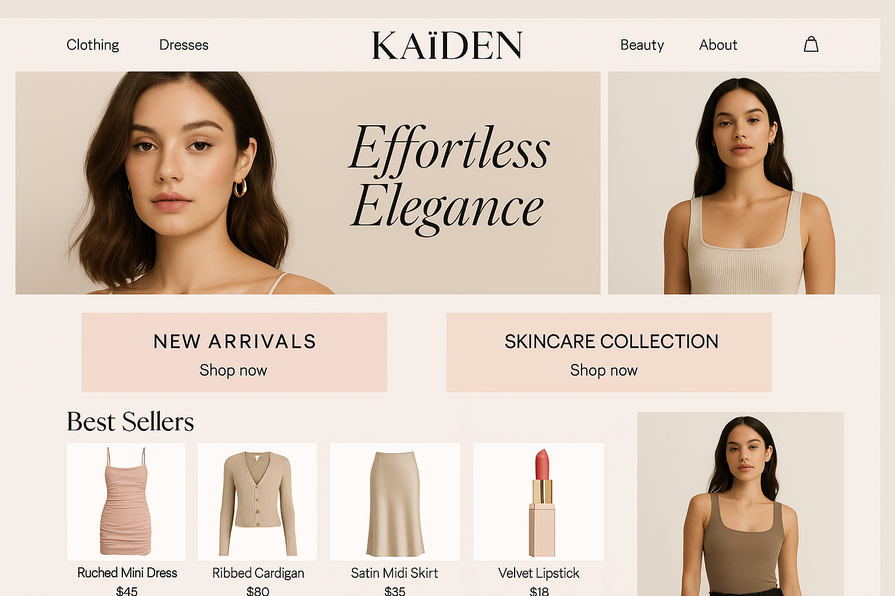This screenshot has width=895, height=596.
Task: Select the Ruched Mini Dress thumbnail
Action: [x=126, y=501]
